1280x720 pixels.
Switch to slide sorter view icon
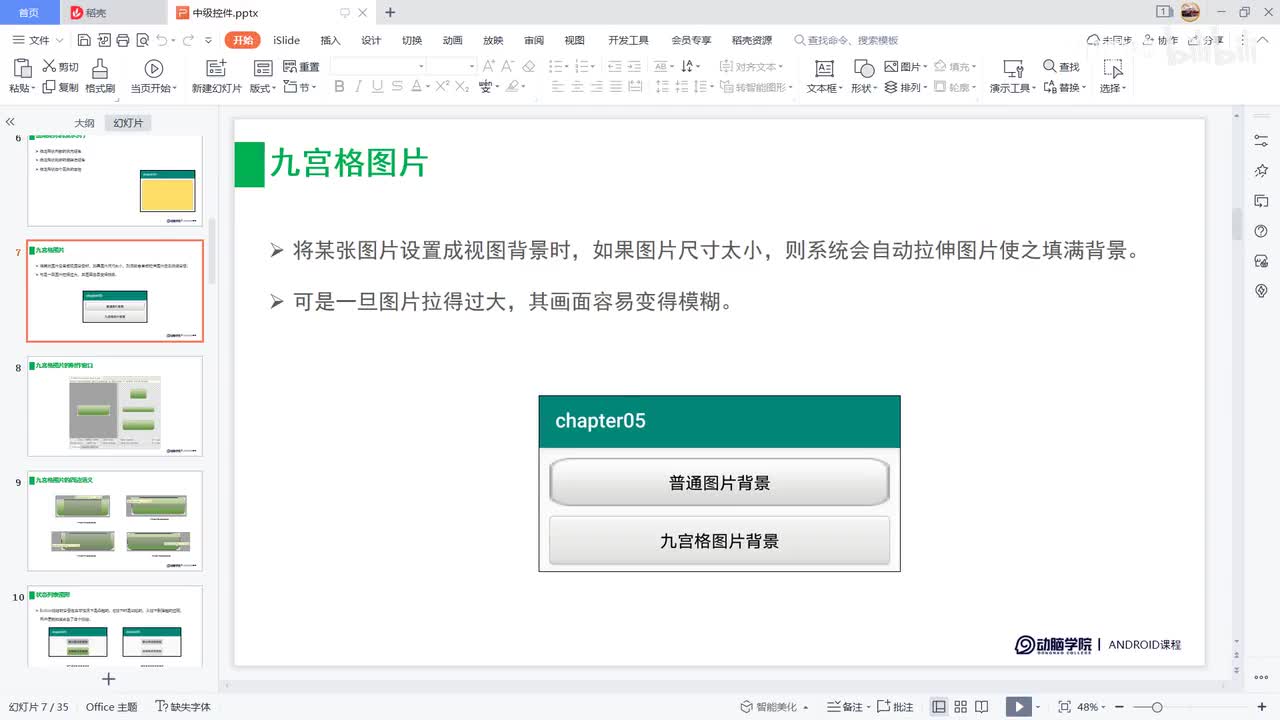[x=961, y=707]
